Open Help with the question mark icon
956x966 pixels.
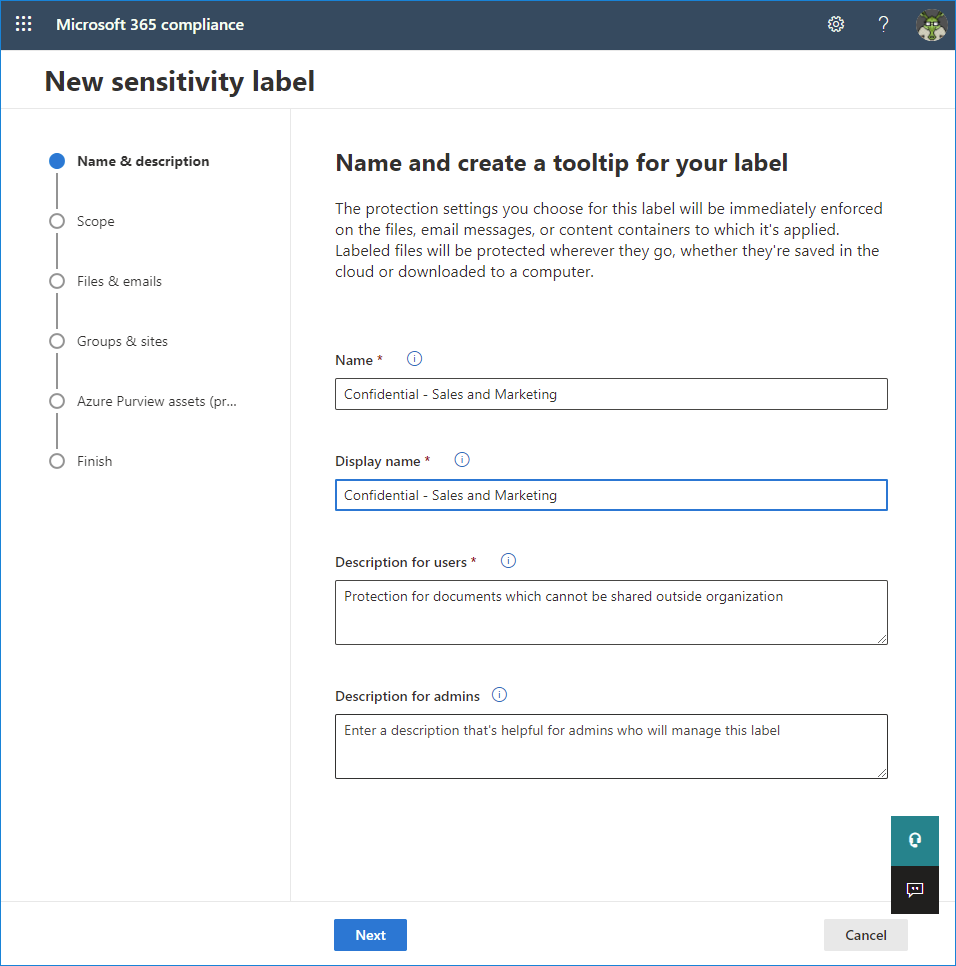click(883, 24)
